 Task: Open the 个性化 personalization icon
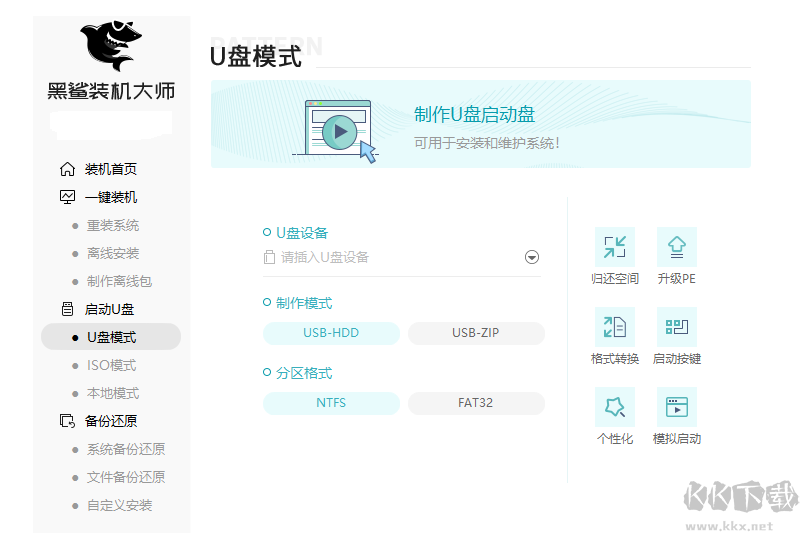click(615, 407)
